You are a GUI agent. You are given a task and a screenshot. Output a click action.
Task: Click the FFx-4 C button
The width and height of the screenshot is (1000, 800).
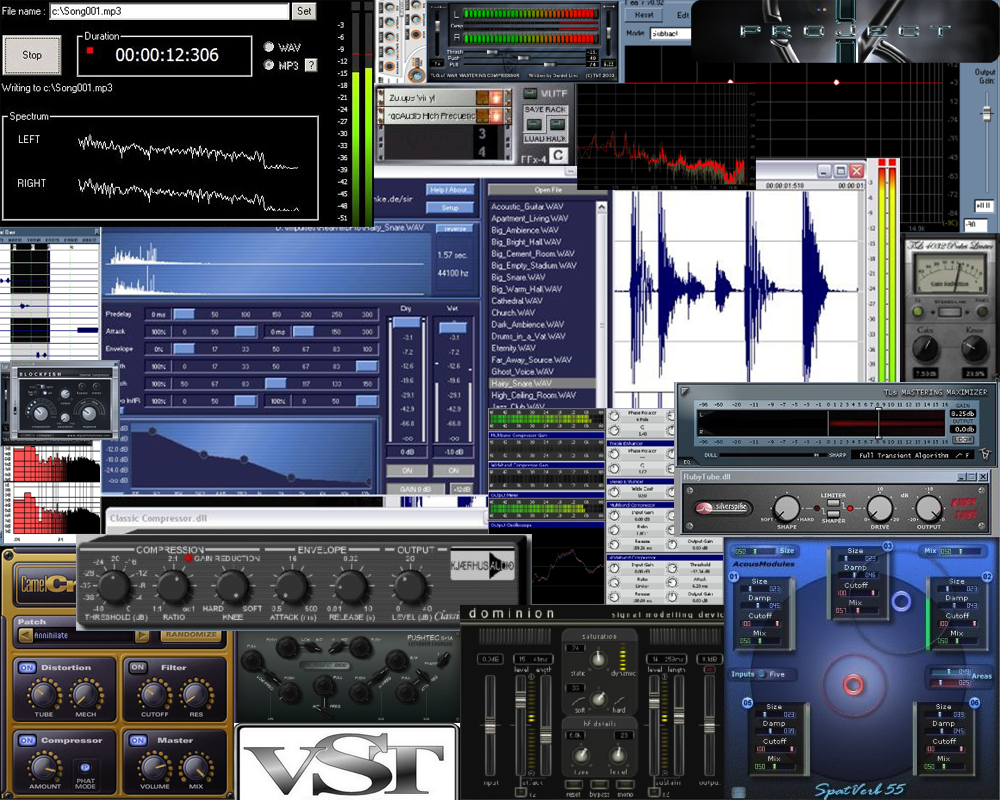pos(557,155)
